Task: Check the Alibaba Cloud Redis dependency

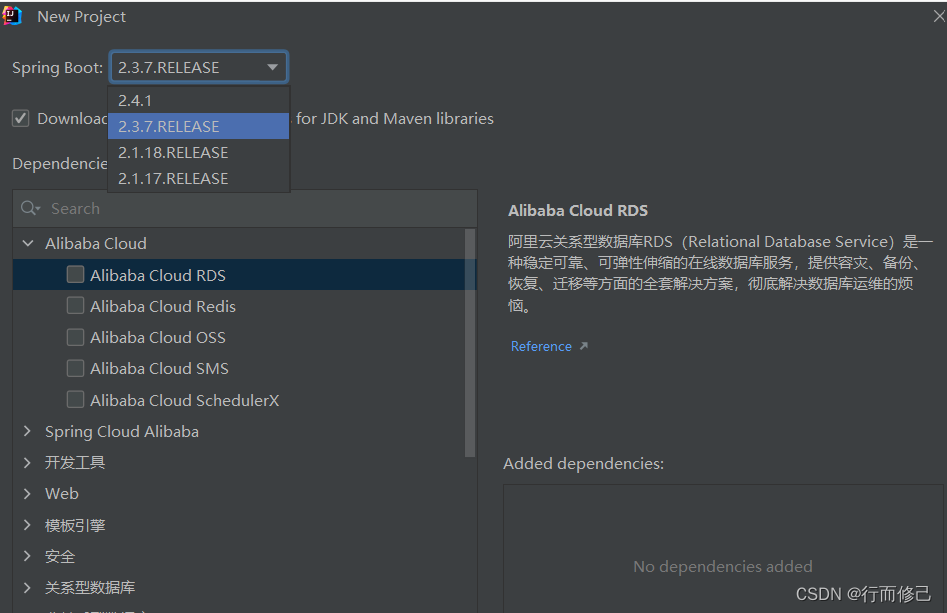Action: [x=75, y=306]
